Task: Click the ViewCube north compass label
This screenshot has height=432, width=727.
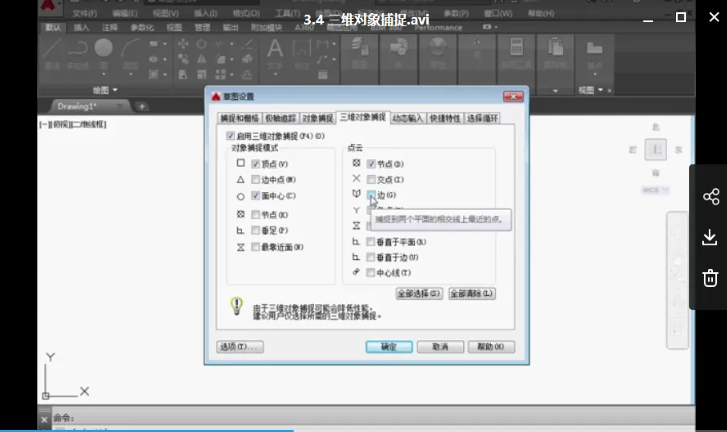Action: click(x=656, y=127)
